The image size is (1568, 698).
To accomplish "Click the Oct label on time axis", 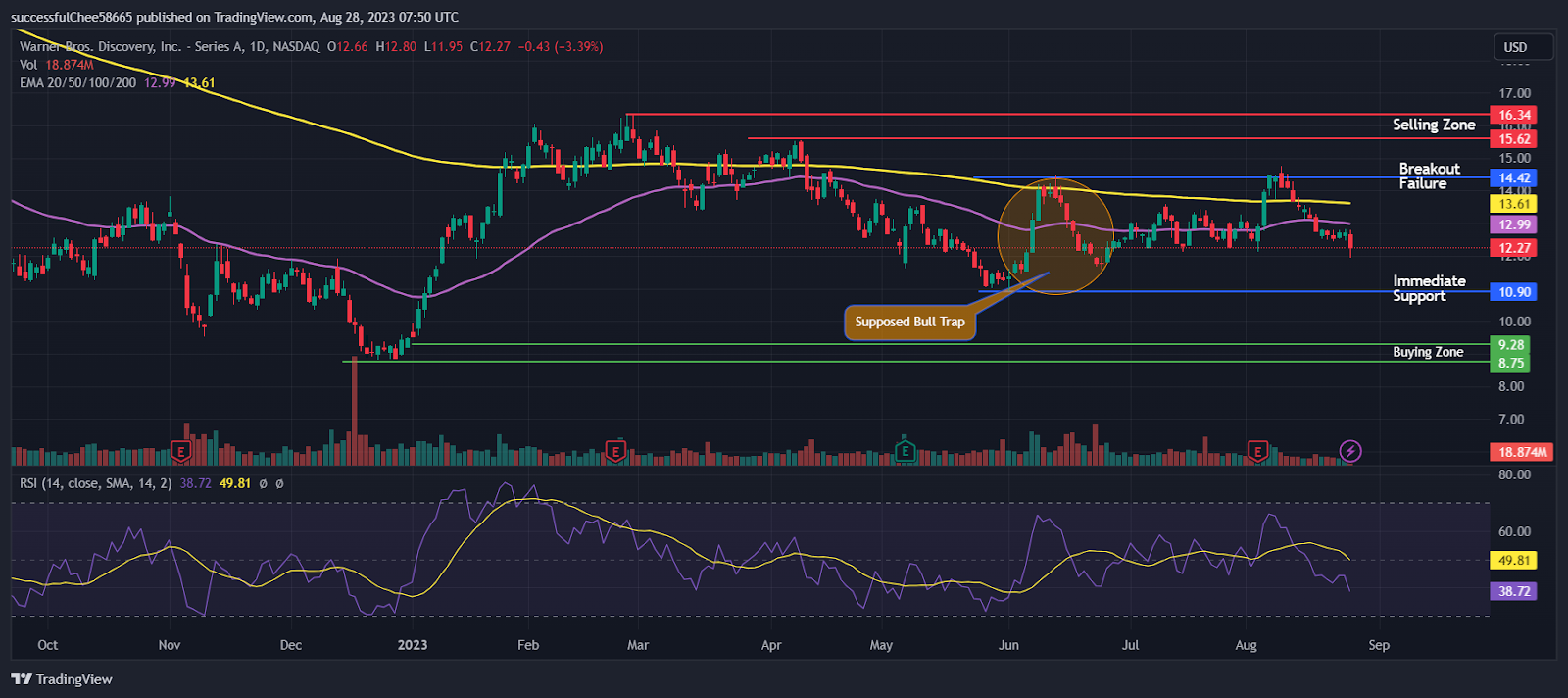I will pyautogui.click(x=47, y=645).
